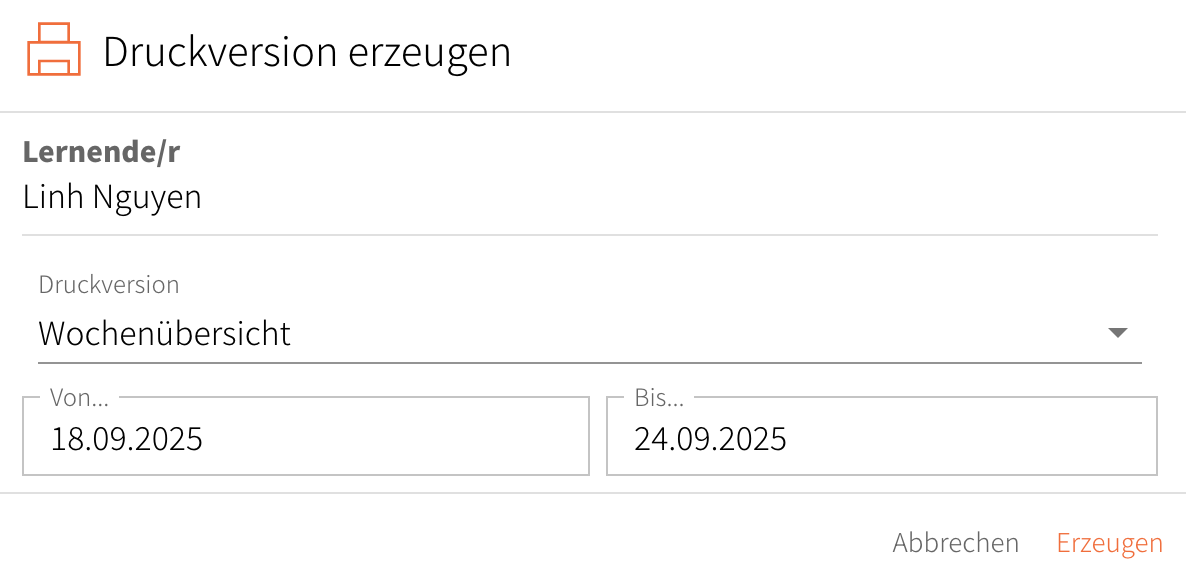Click the learner name Linh Nguyen
1186x580 pixels.
[x=112, y=197]
